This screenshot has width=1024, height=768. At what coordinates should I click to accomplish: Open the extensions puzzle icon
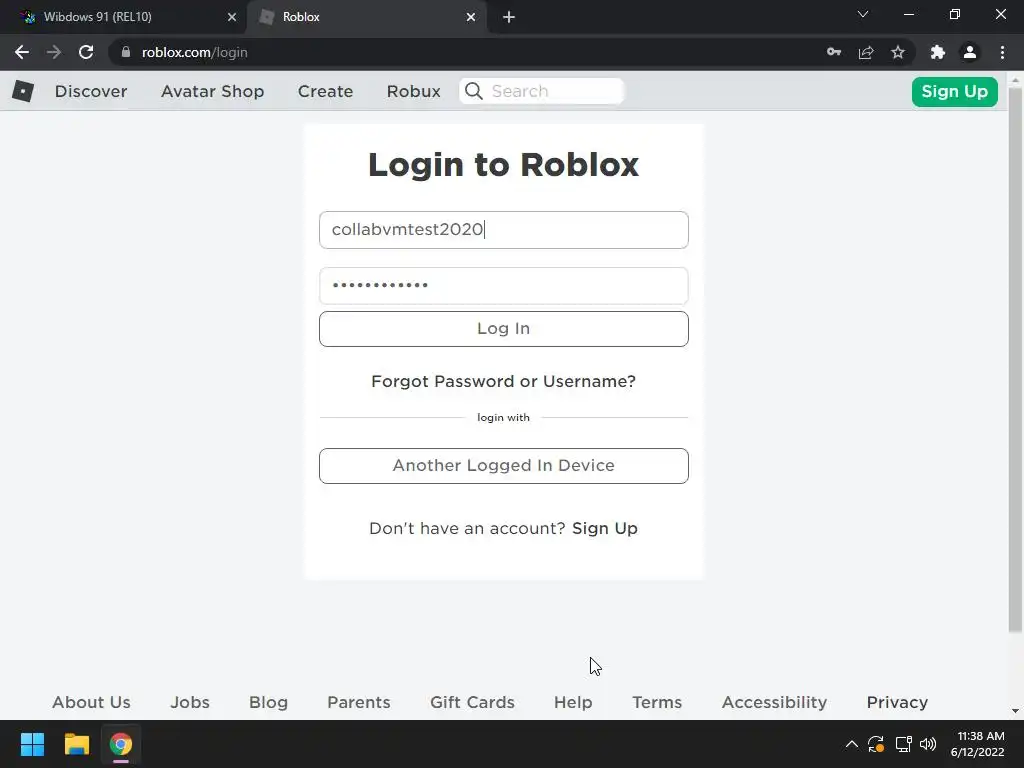pyautogui.click(x=938, y=52)
